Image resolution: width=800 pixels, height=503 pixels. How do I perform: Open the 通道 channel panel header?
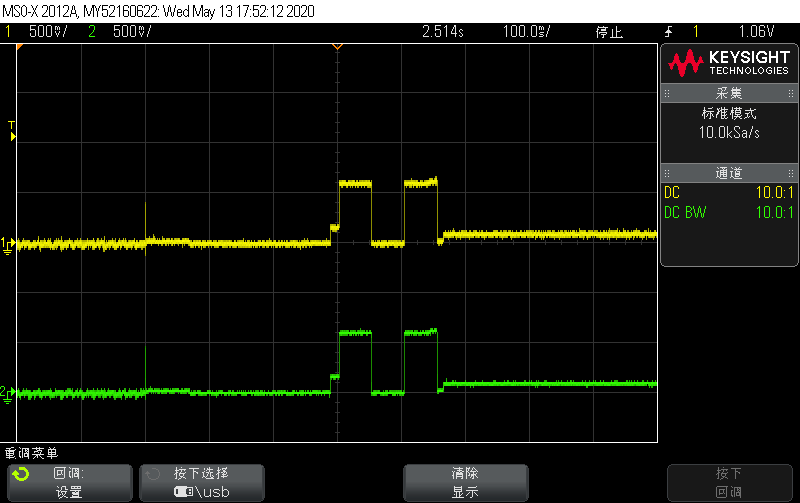(729, 173)
